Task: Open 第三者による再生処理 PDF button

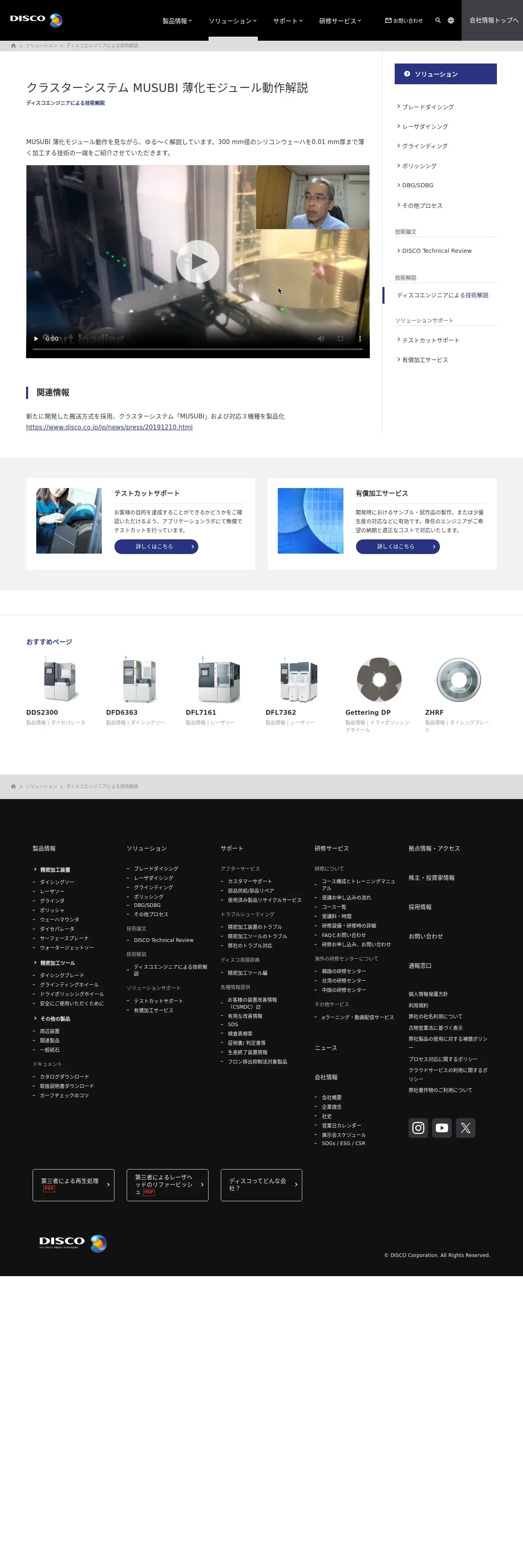Action: coord(73,1185)
